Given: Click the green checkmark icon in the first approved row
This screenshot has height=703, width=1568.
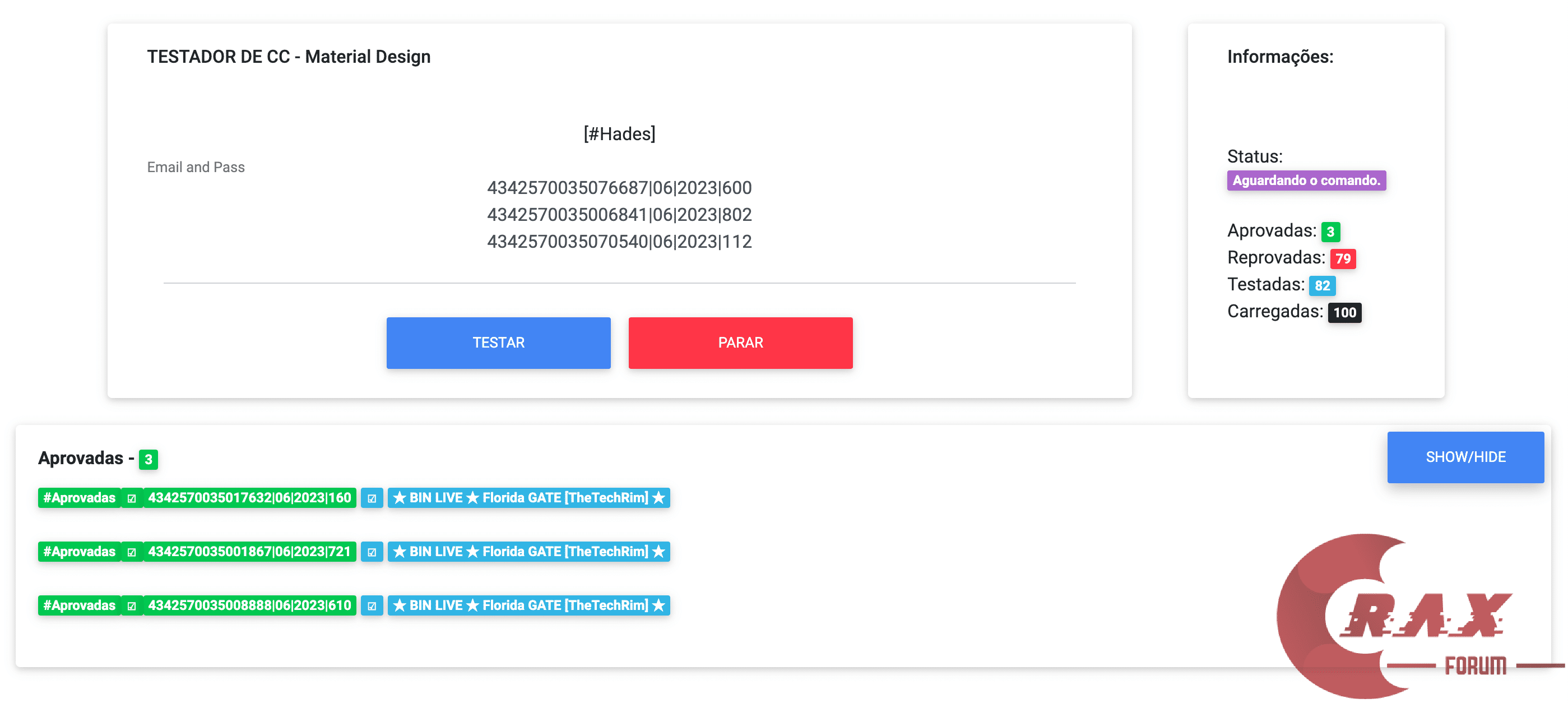Looking at the screenshot, I should pos(132,498).
